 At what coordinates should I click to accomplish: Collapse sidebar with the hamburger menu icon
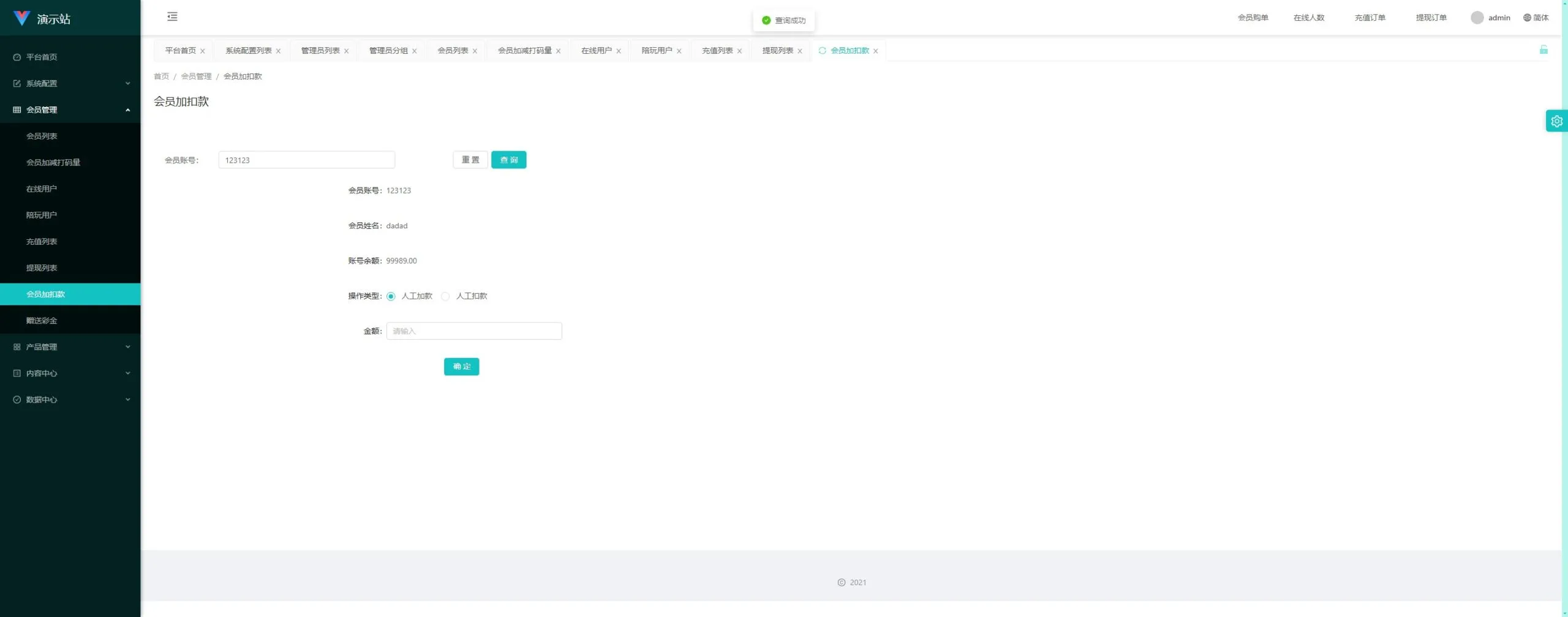pyautogui.click(x=172, y=17)
